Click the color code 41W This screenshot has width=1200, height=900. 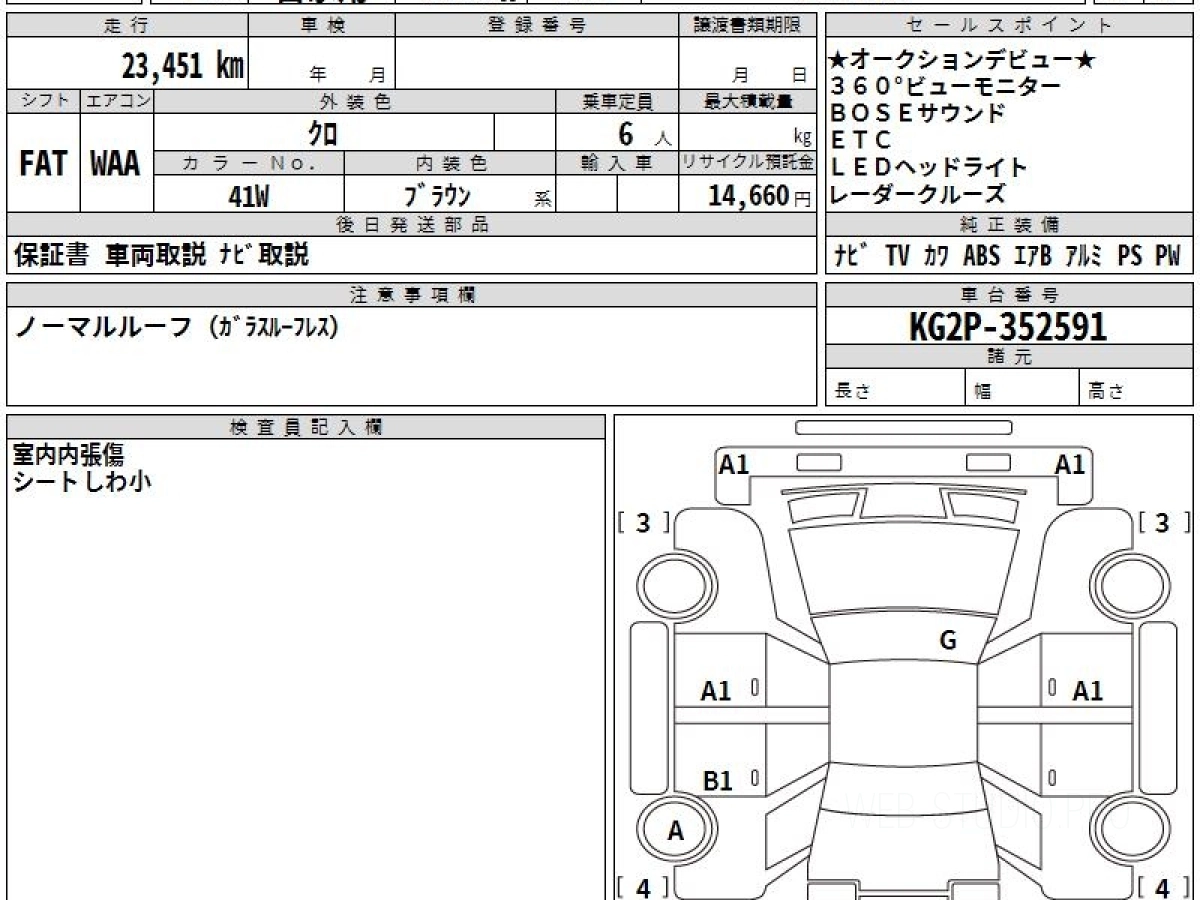(x=249, y=196)
